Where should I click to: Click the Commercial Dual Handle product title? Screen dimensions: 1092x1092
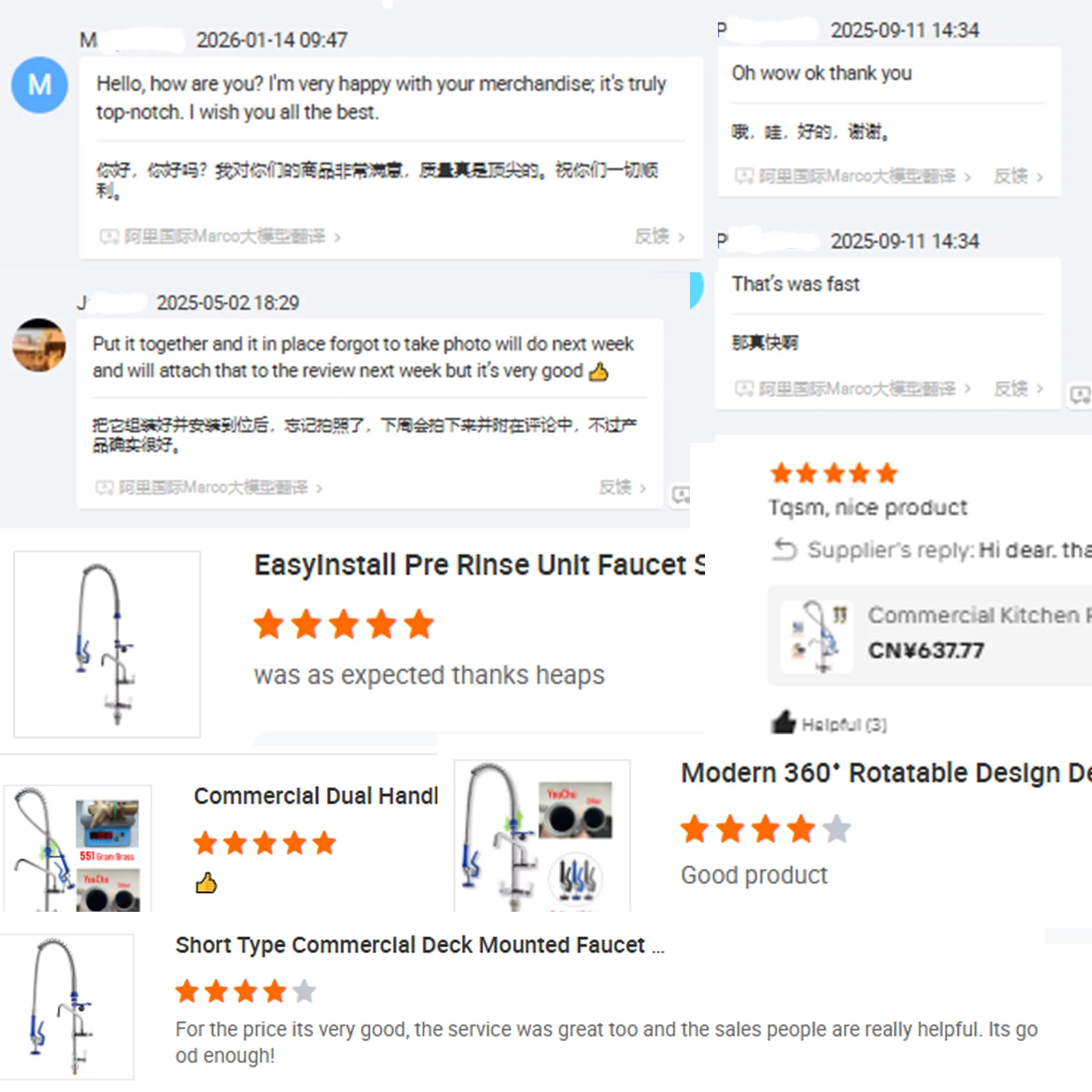[315, 796]
